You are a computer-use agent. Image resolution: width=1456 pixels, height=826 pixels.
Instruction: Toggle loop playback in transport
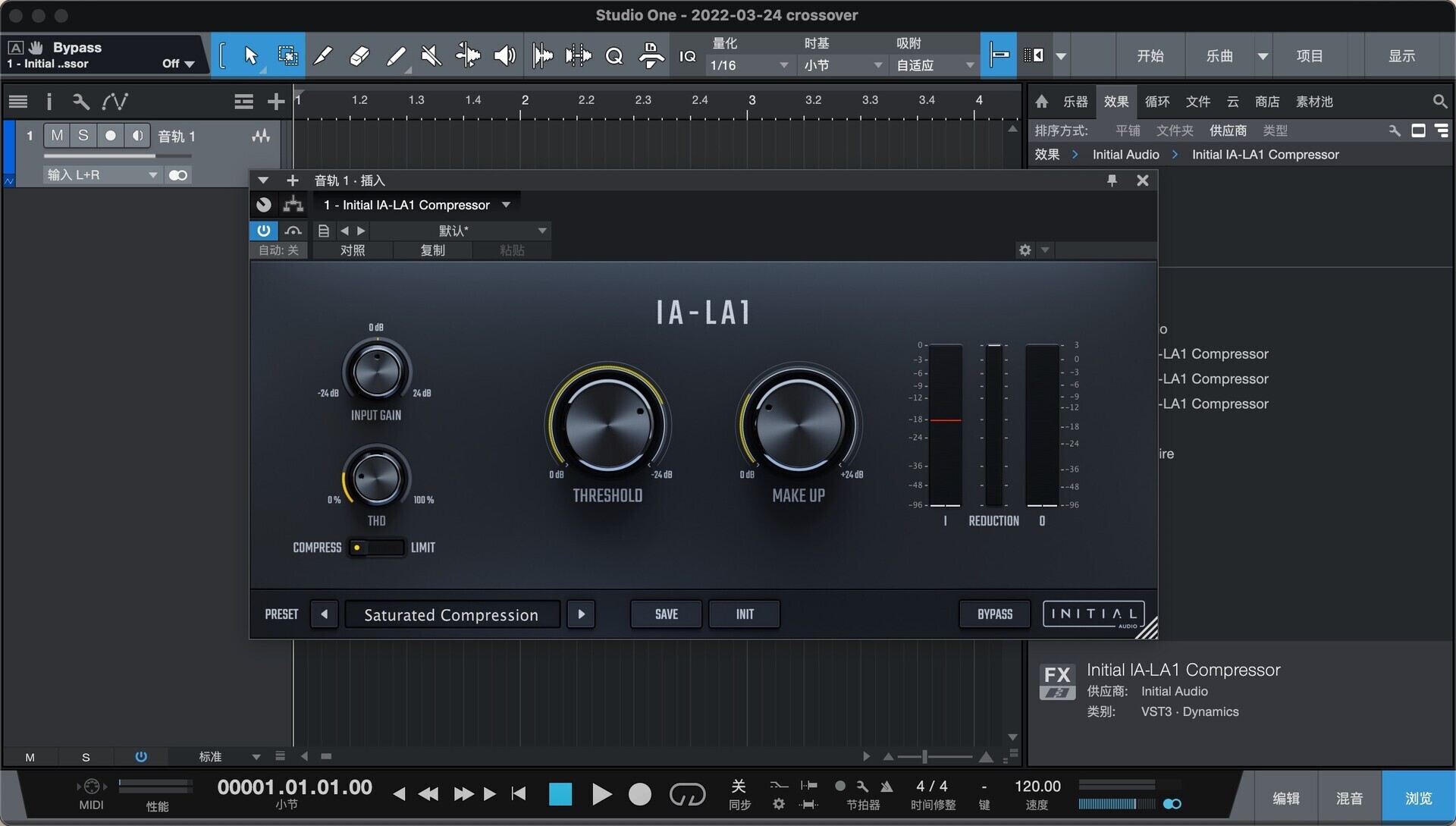pyautogui.click(x=687, y=794)
